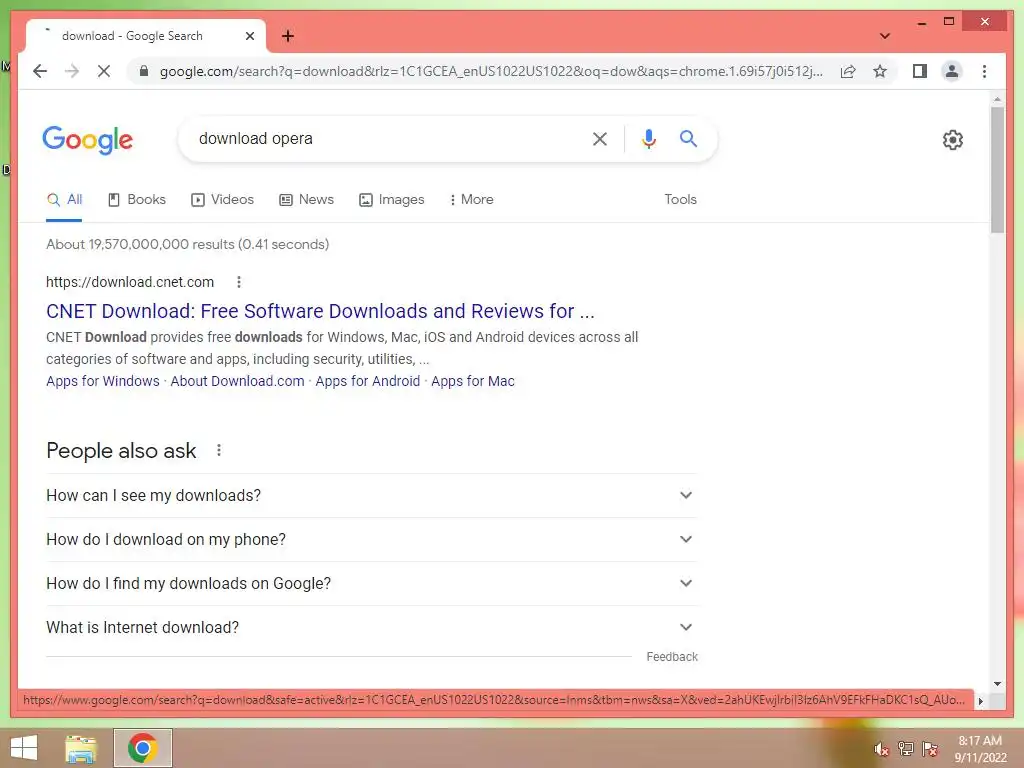The image size is (1024, 768).
Task: Open Apps for Android sitelink
Action: tap(368, 381)
